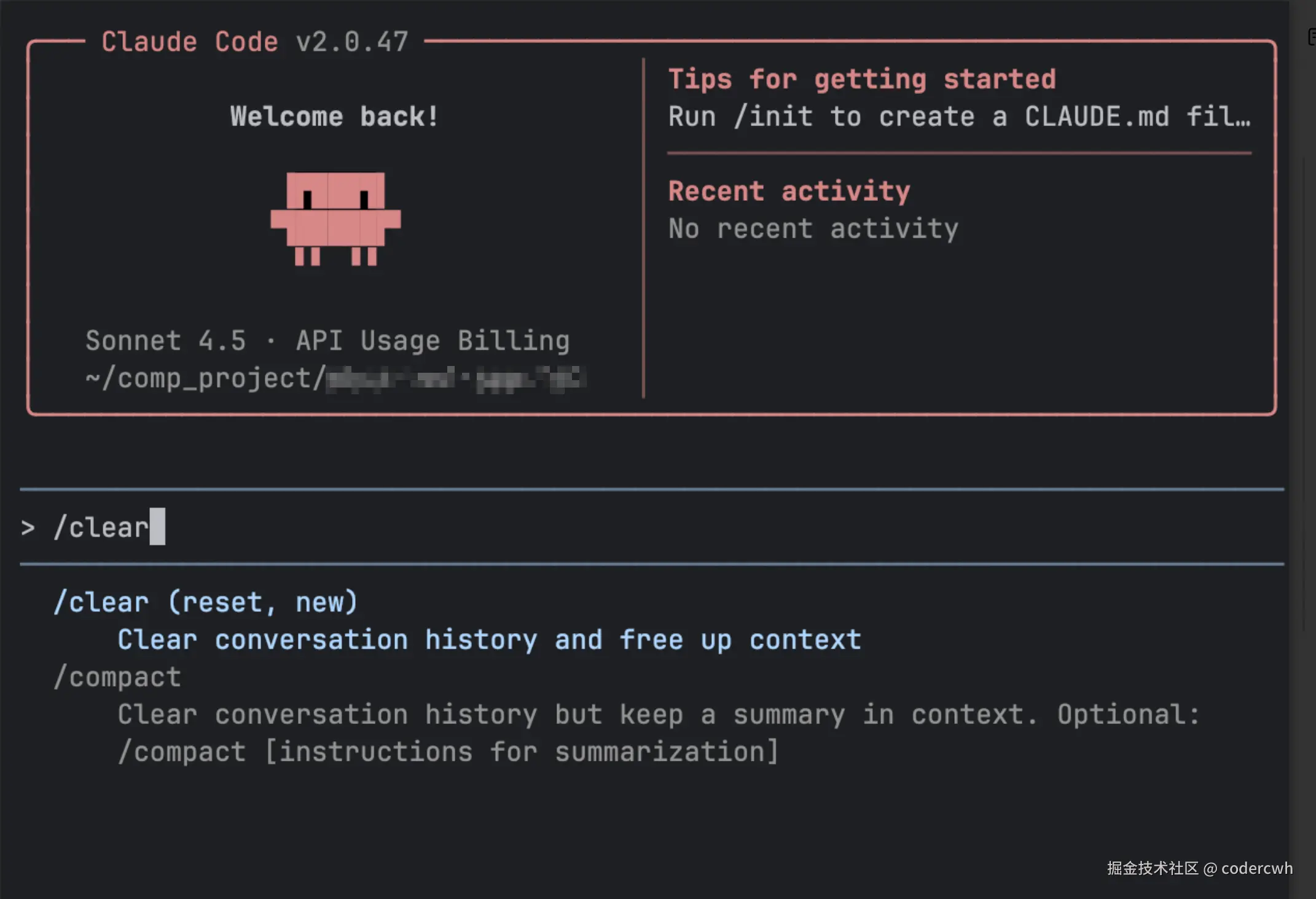Click the v2.0.47 version number
Viewport: 1316px width, 899px height.
352,42
